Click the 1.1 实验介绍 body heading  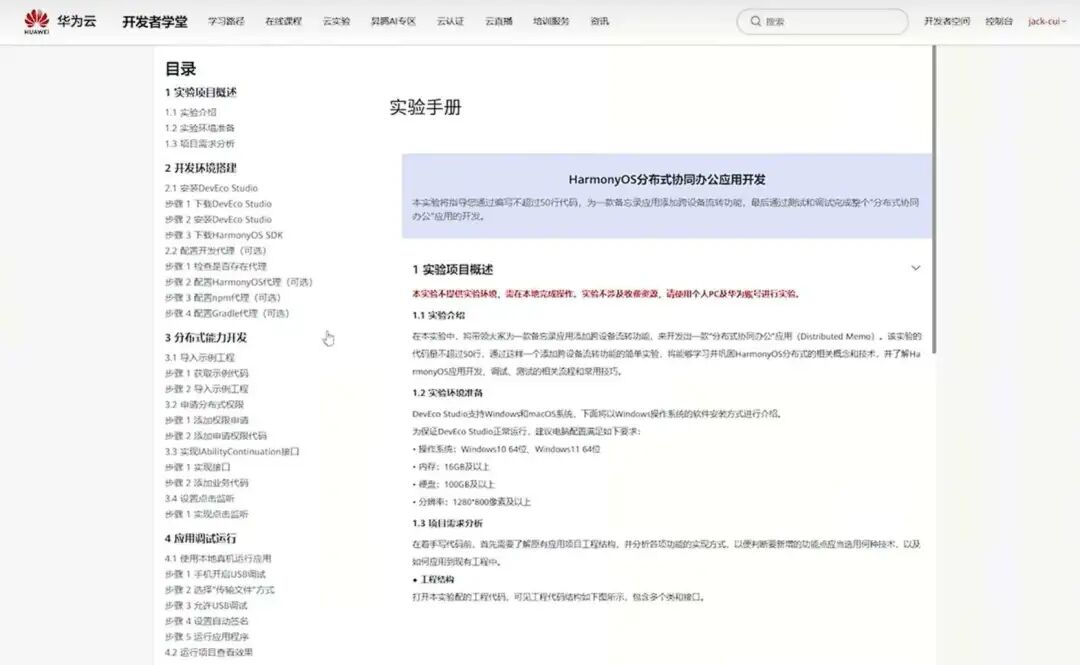(x=439, y=316)
